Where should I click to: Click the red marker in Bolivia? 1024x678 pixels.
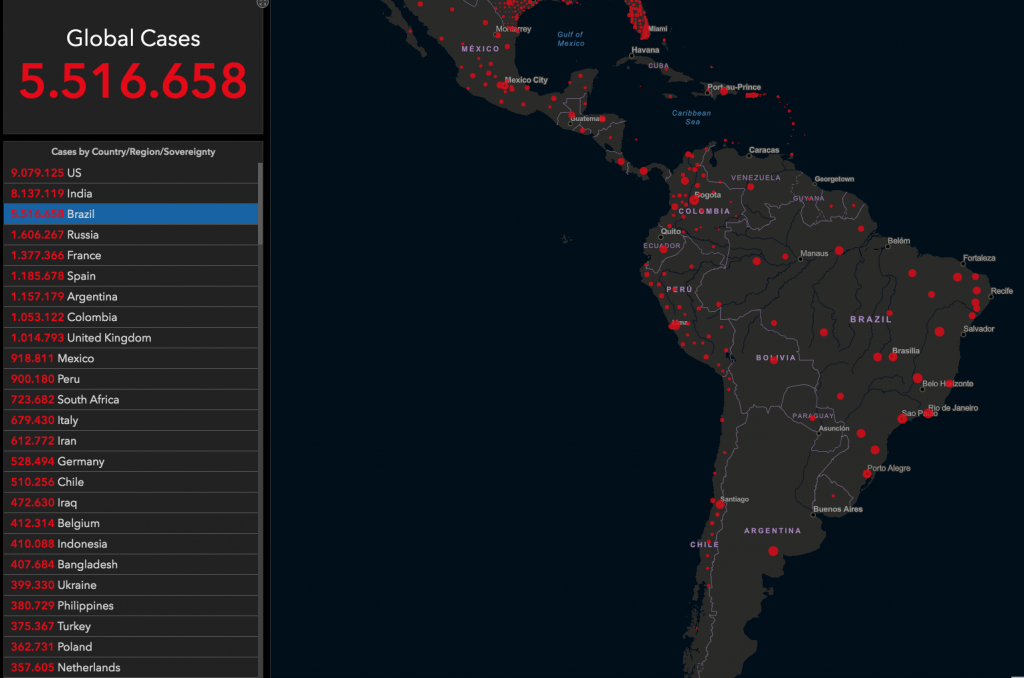(x=774, y=360)
